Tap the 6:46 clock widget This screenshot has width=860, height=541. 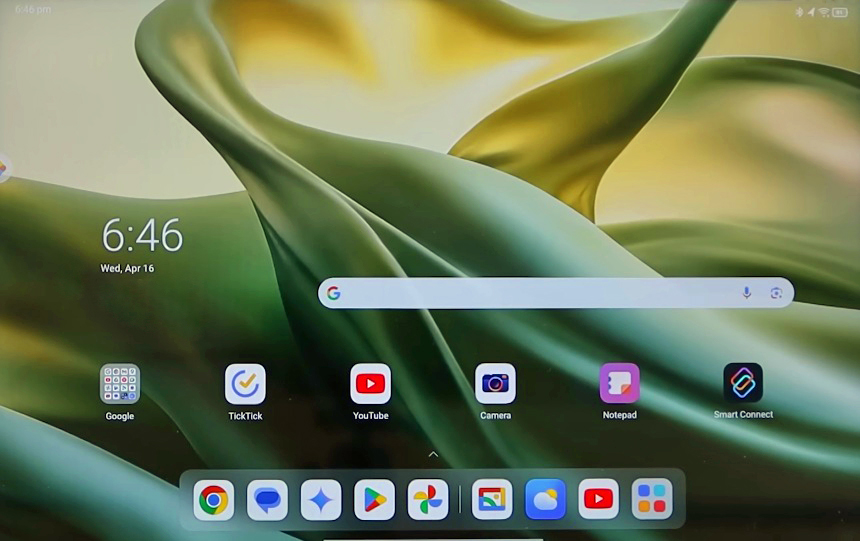point(142,235)
